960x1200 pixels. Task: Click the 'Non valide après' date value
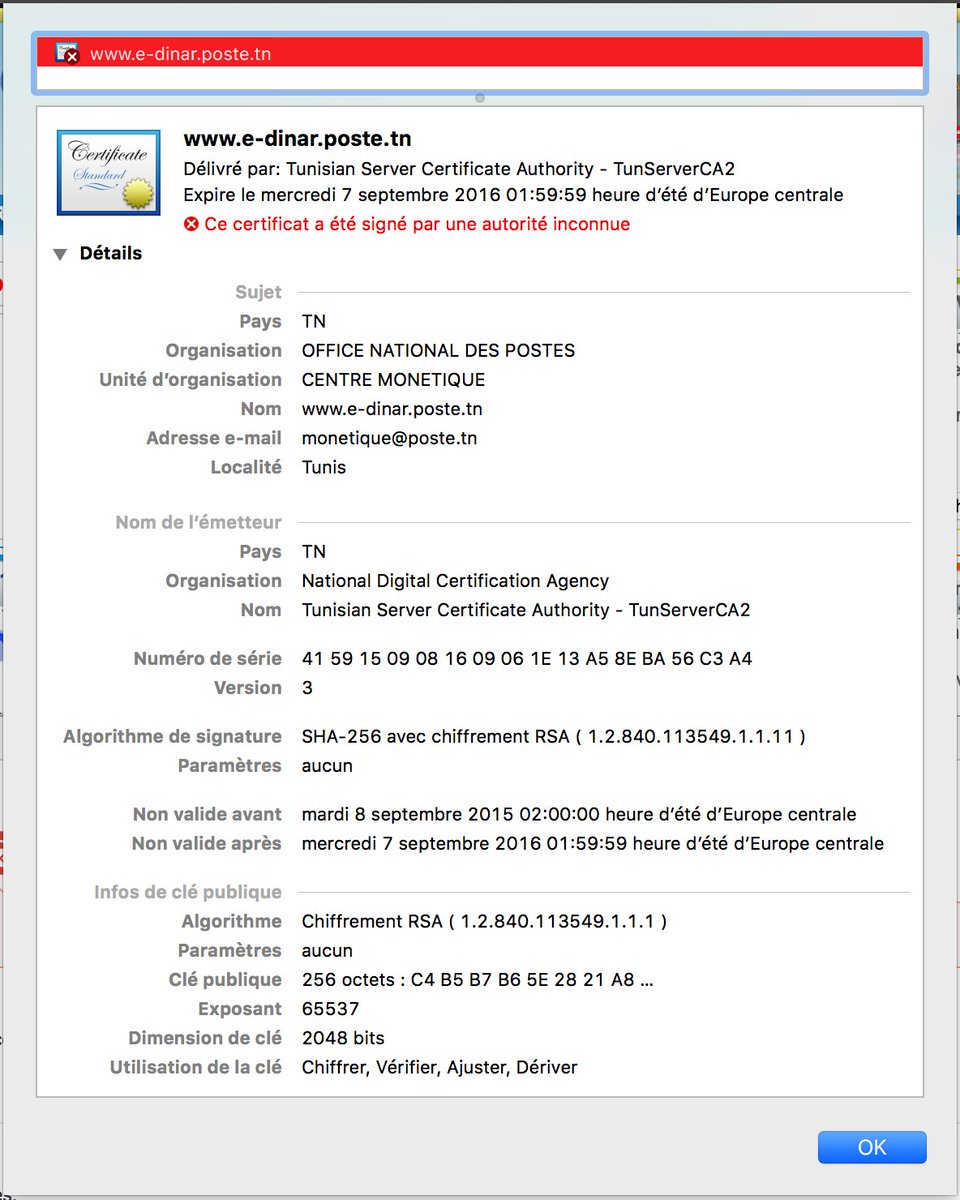click(x=593, y=844)
